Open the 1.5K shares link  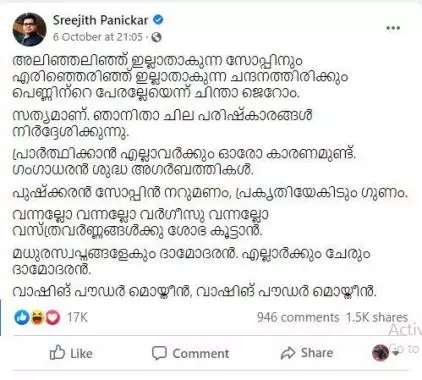pos(377,317)
